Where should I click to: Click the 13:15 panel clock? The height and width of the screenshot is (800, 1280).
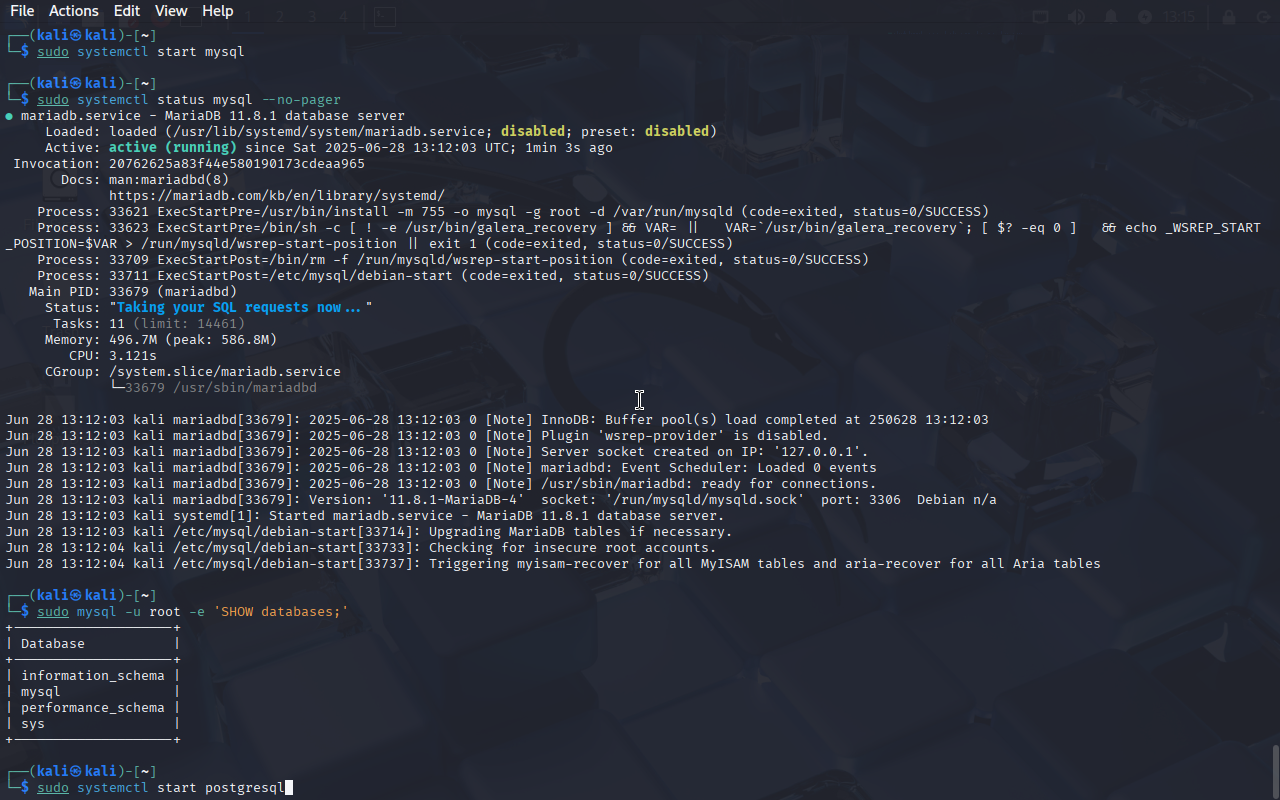pyautogui.click(x=1180, y=17)
